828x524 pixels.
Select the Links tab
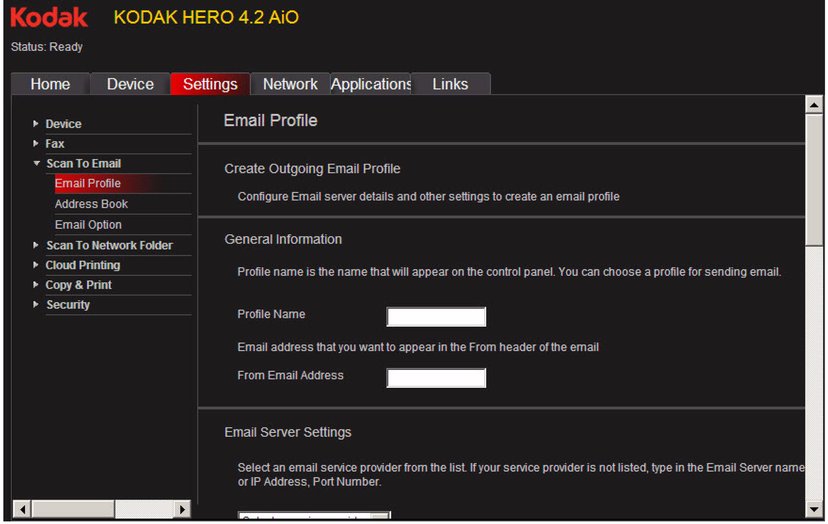tap(450, 84)
